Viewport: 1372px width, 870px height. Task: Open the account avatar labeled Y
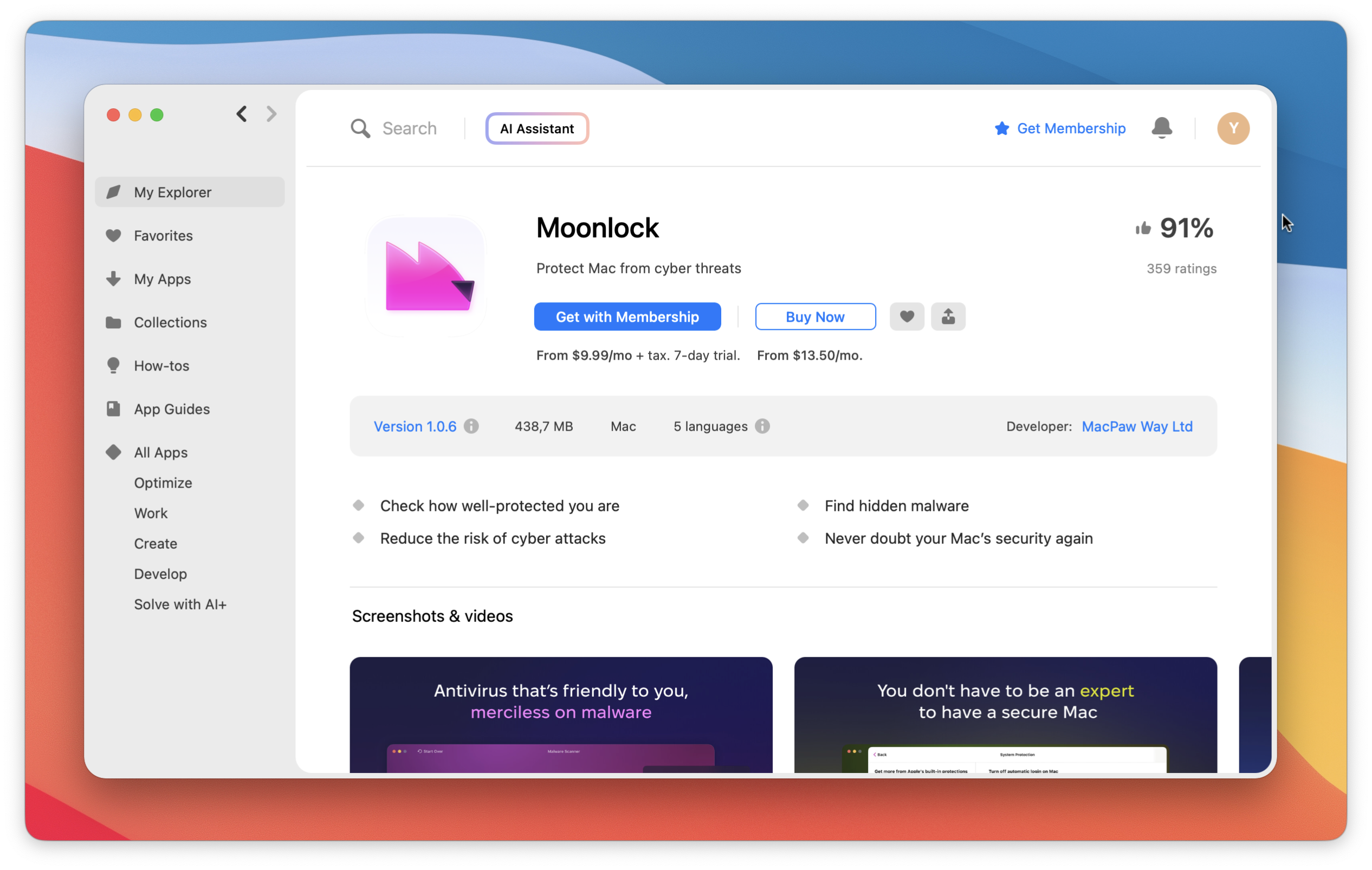(1233, 128)
